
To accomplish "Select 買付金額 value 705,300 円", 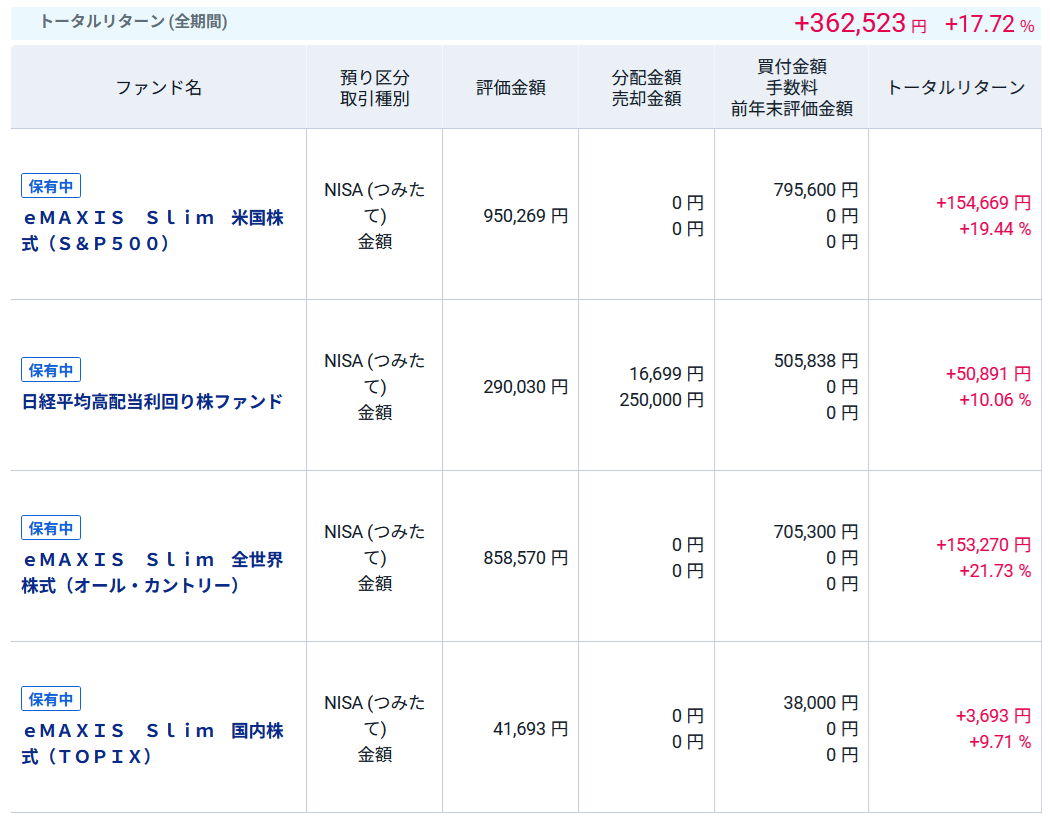I will click(816, 532).
